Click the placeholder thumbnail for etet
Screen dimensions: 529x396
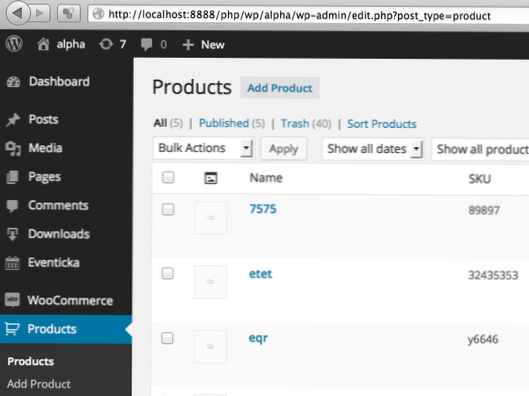pyautogui.click(x=210, y=282)
